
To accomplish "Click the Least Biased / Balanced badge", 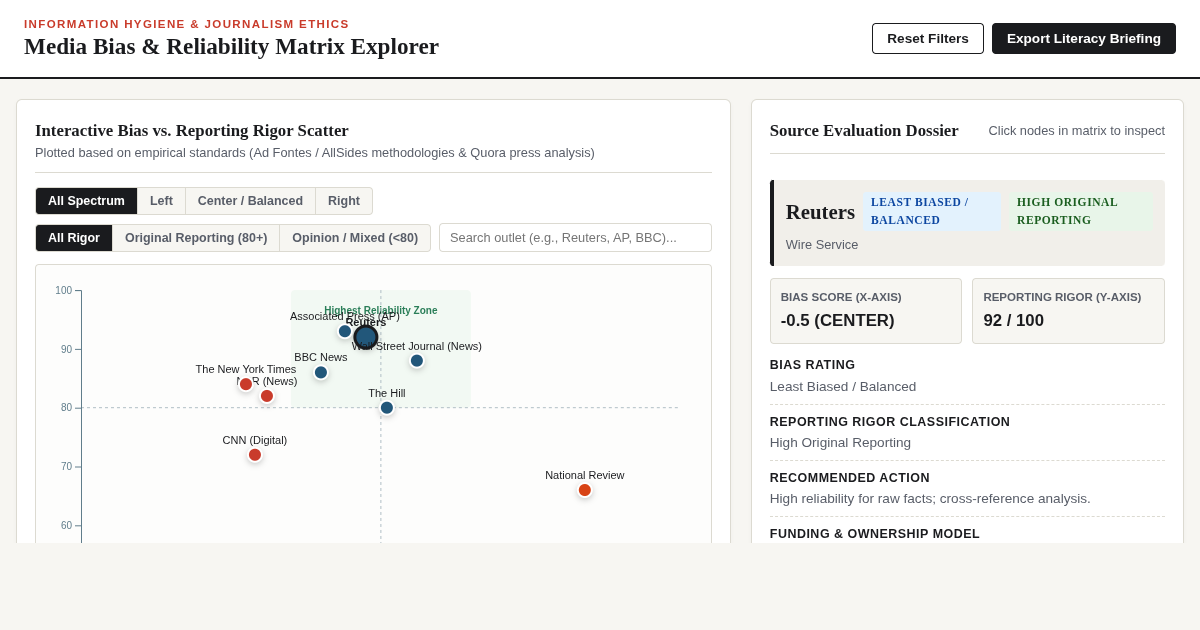I will click(933, 211).
